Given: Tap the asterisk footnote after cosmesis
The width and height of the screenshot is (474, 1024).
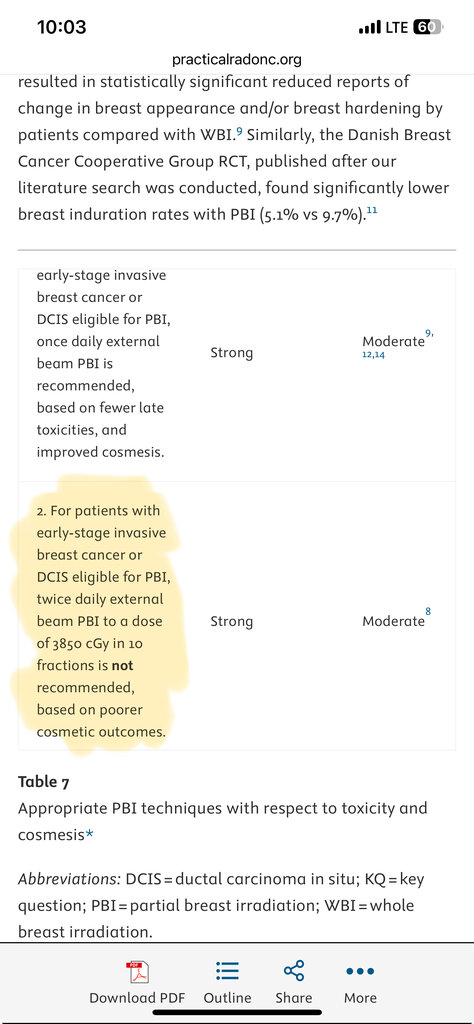Looking at the screenshot, I should click(x=89, y=835).
